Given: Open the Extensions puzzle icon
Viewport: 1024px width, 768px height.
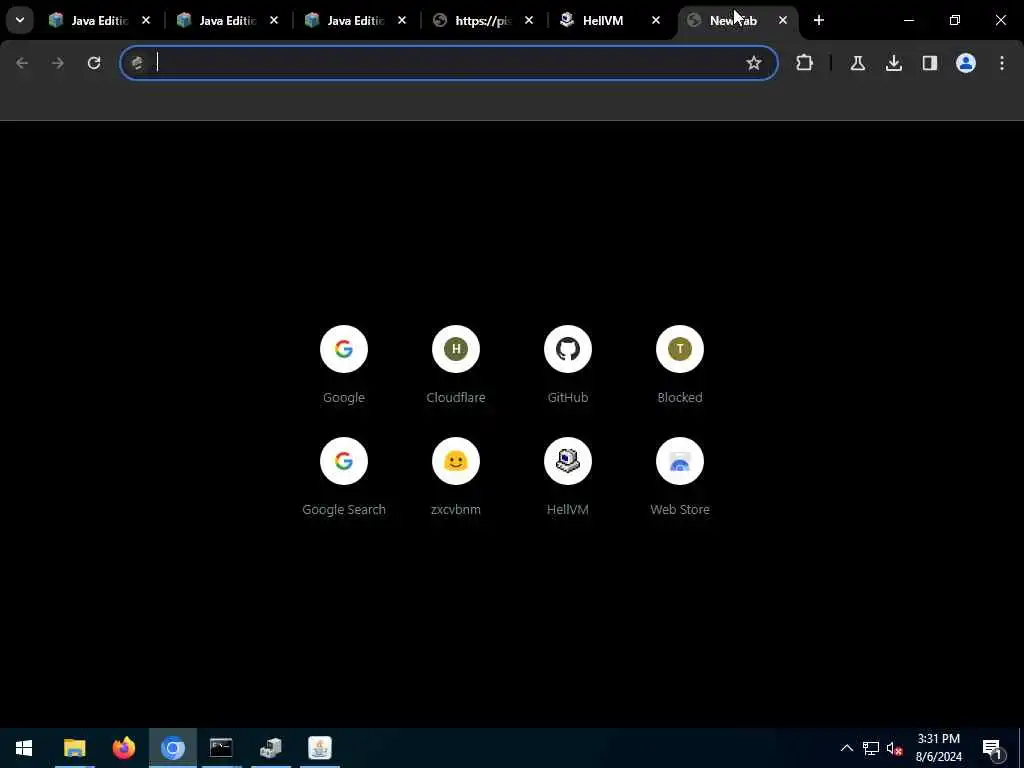Looking at the screenshot, I should pyautogui.click(x=805, y=63).
